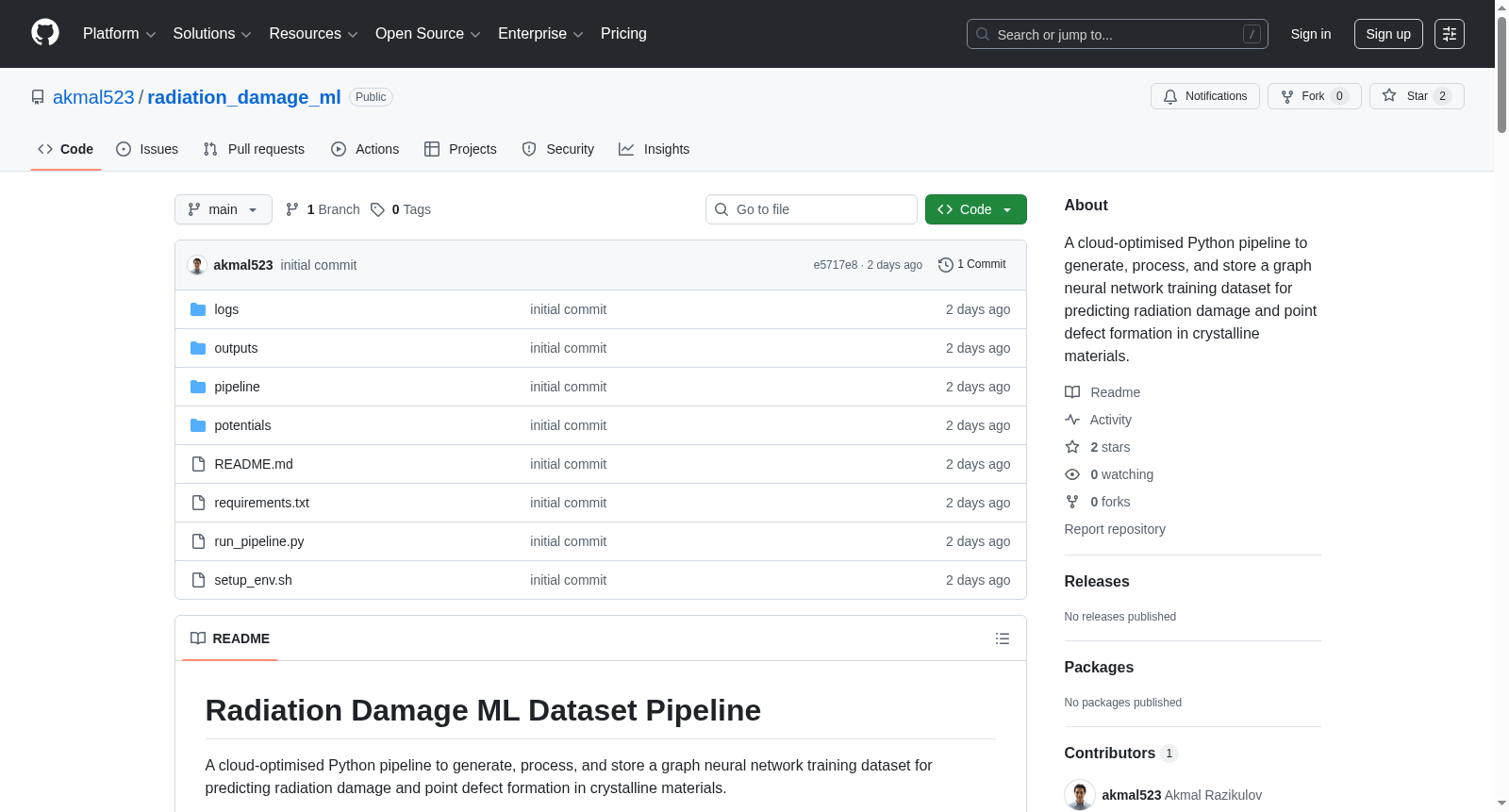
Task: Open the green Code dropdown button
Action: [x=976, y=209]
